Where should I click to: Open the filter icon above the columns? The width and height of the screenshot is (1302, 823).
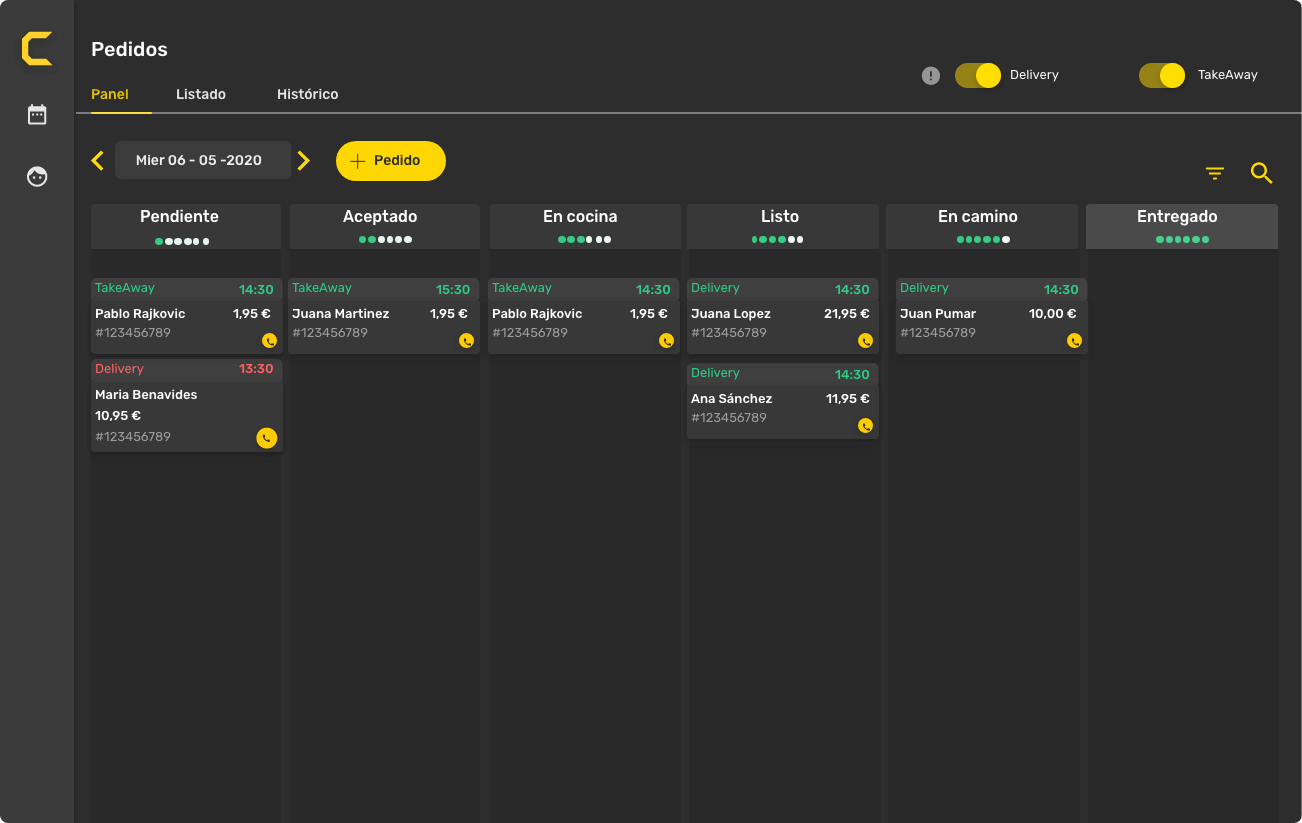1215,174
